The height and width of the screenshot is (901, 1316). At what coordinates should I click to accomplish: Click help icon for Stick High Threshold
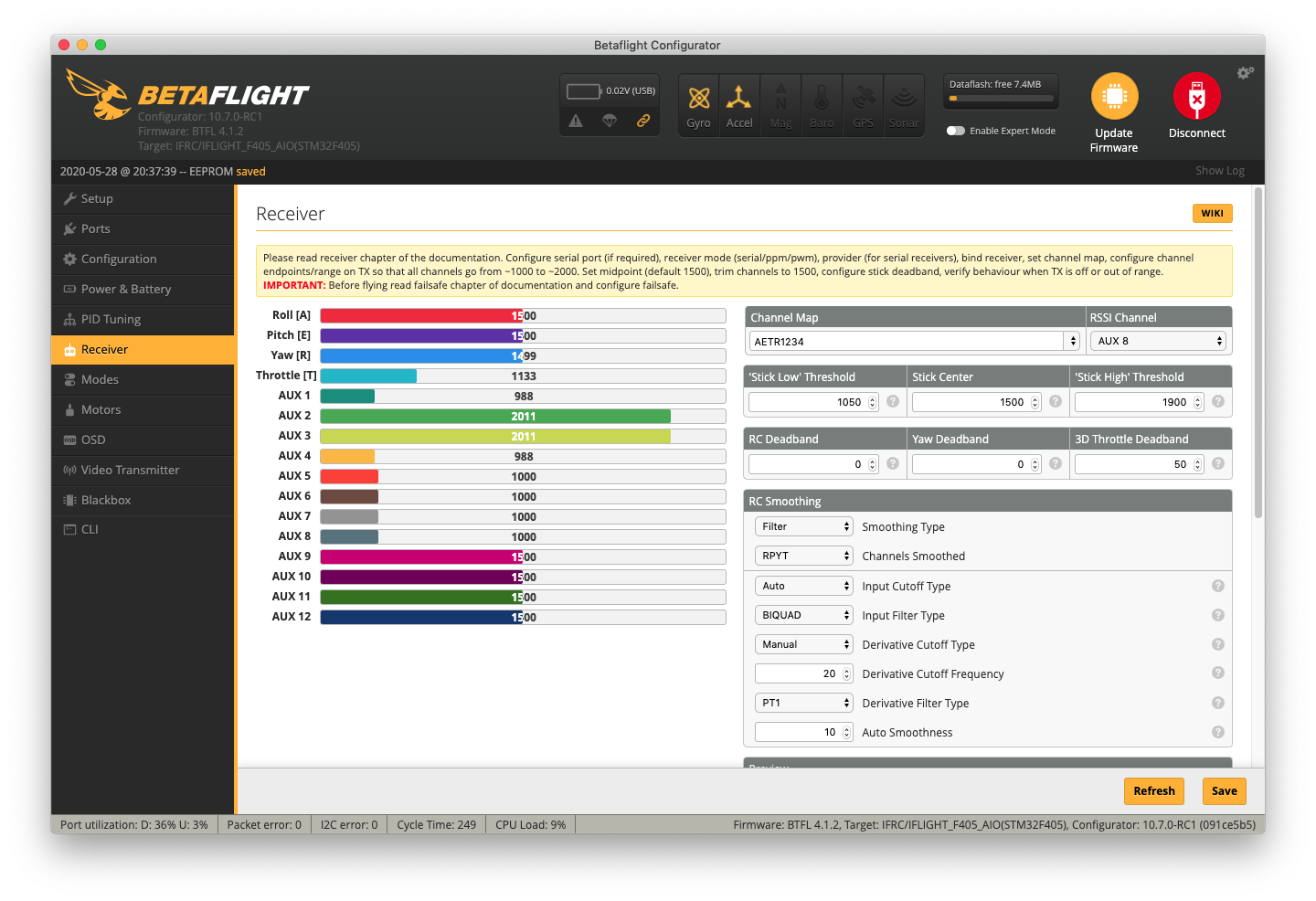pyautogui.click(x=1218, y=401)
